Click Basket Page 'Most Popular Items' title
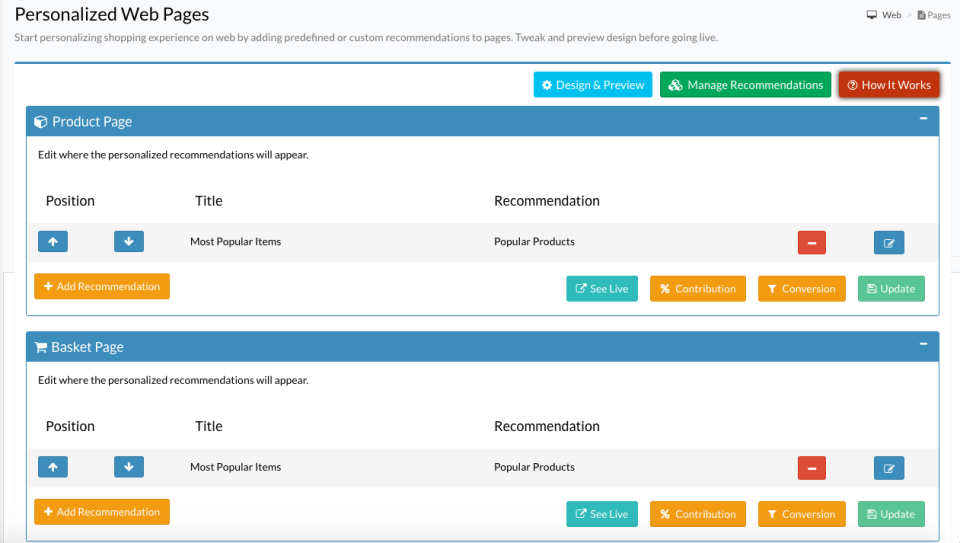This screenshot has height=543, width=960. (x=235, y=467)
